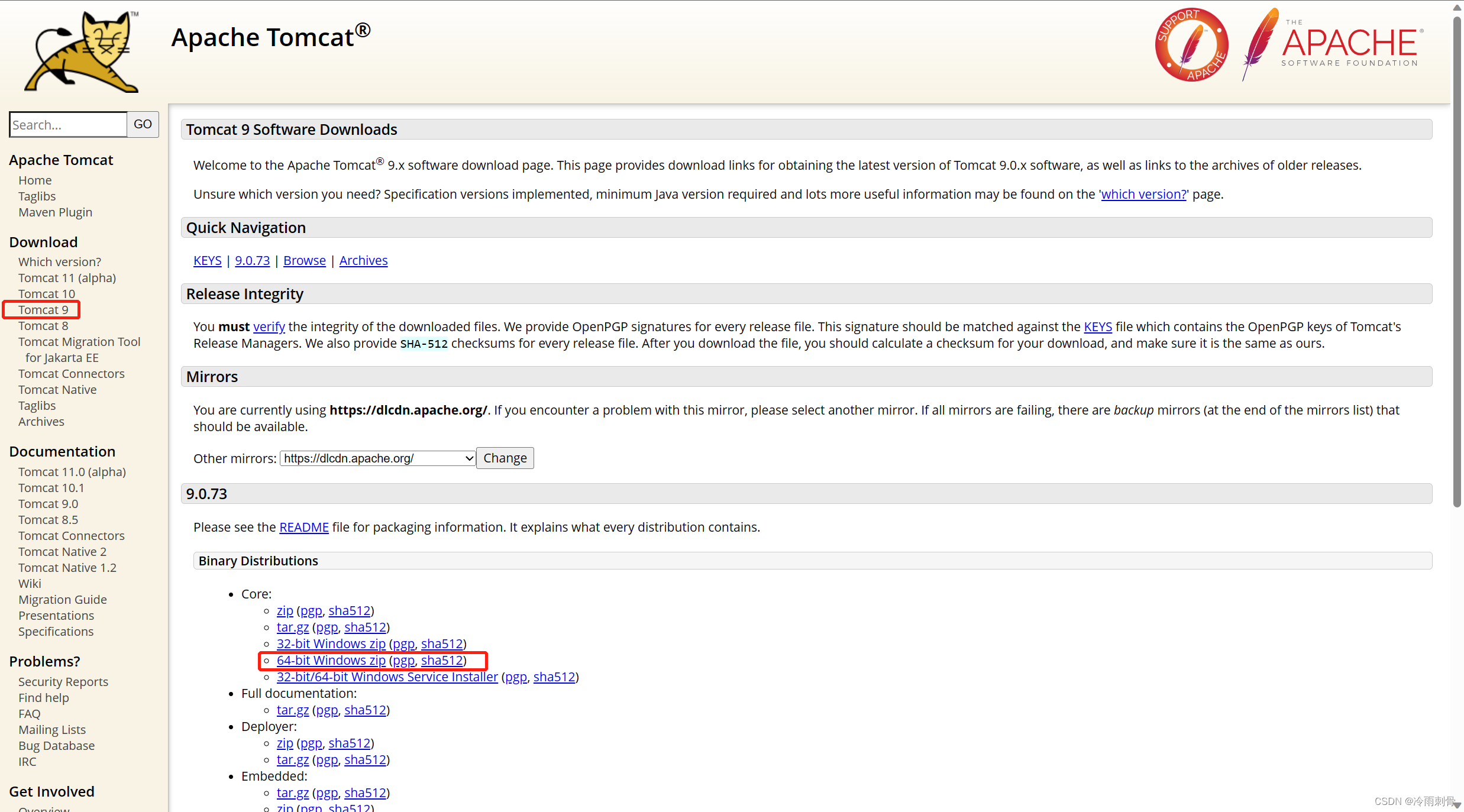Click the GO search button icon

(143, 124)
